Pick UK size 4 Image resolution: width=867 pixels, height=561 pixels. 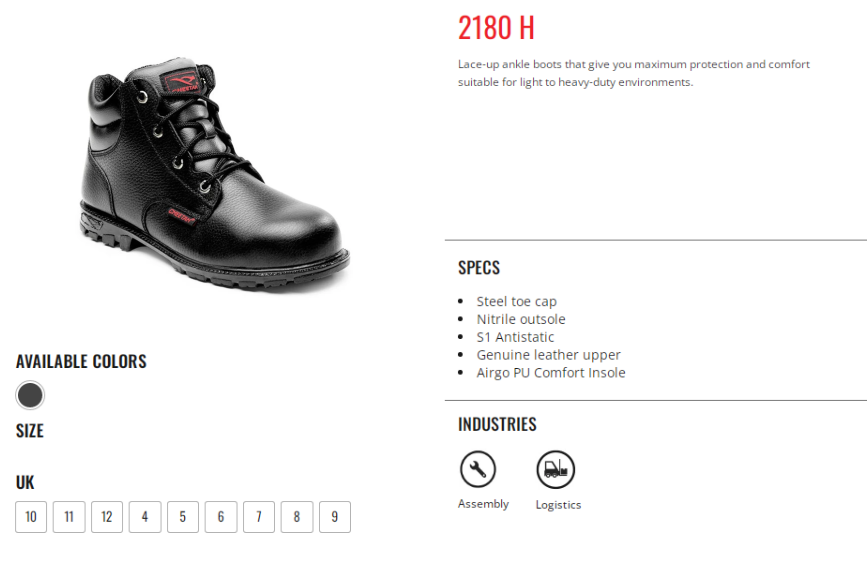coord(145,517)
